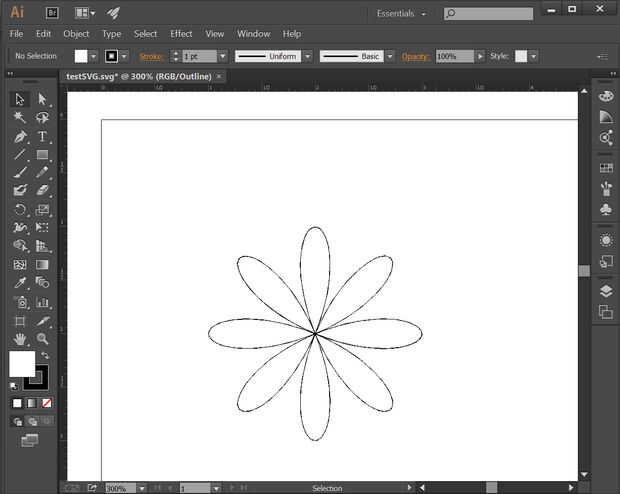Select the Column Graph tool
Screen dimensions: 620x494
[42, 302]
